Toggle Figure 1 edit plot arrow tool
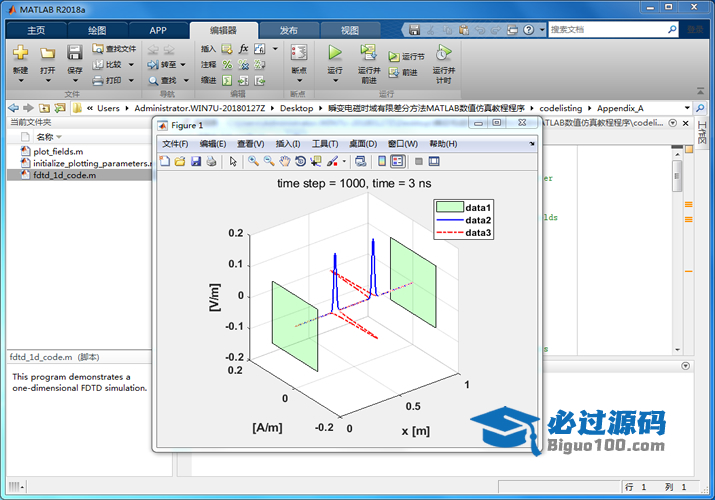 click(x=233, y=161)
